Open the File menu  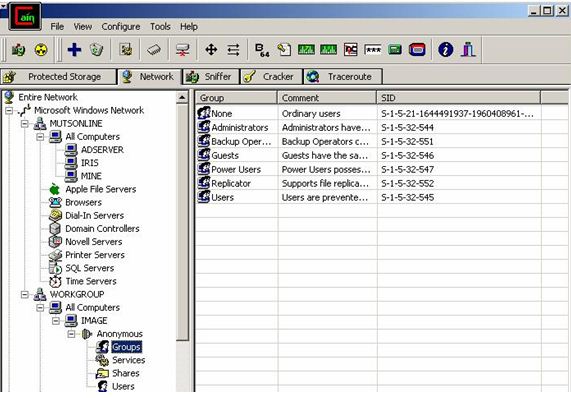point(57,27)
